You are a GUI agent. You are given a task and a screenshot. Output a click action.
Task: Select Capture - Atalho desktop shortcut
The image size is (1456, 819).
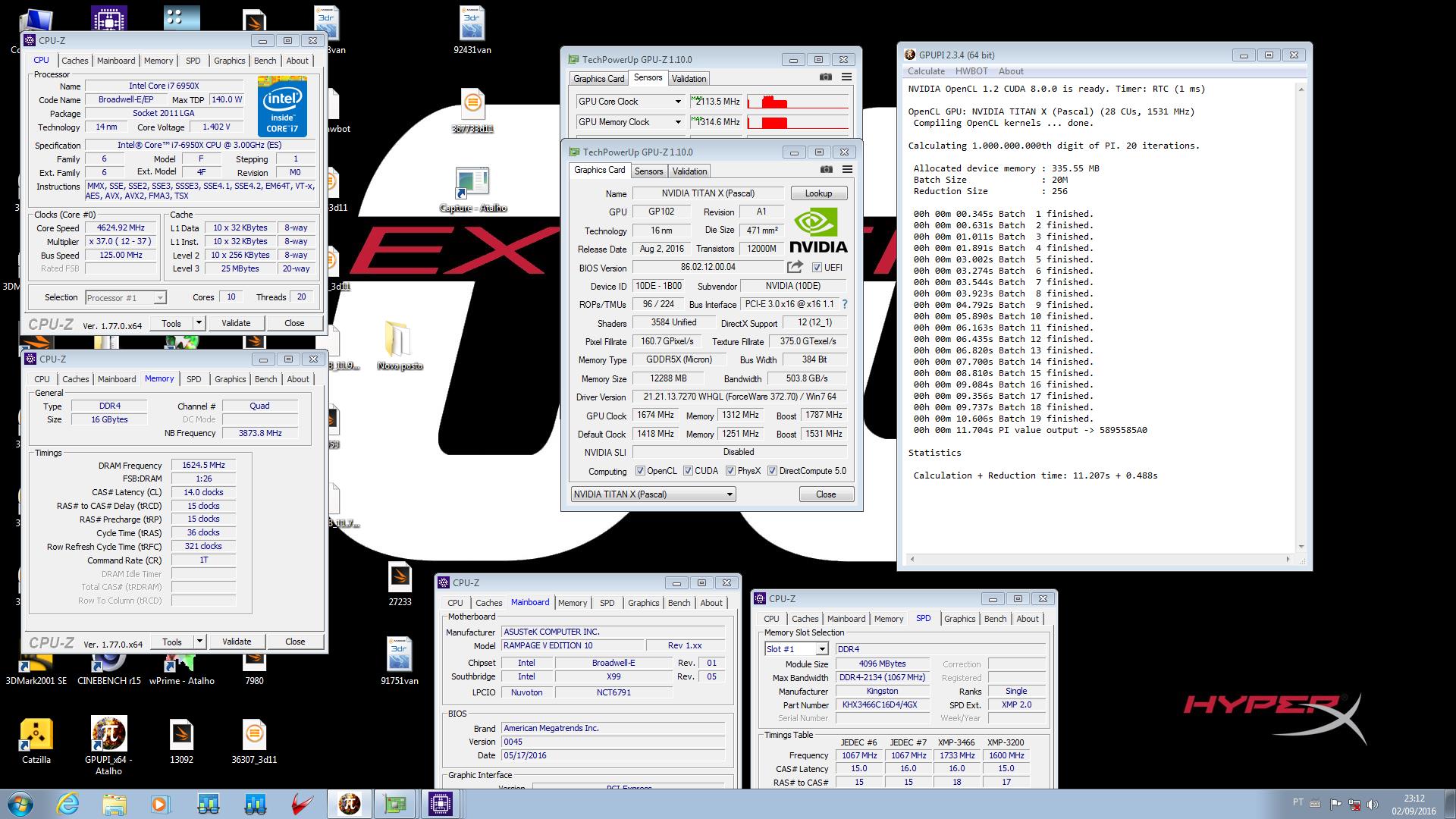click(472, 190)
